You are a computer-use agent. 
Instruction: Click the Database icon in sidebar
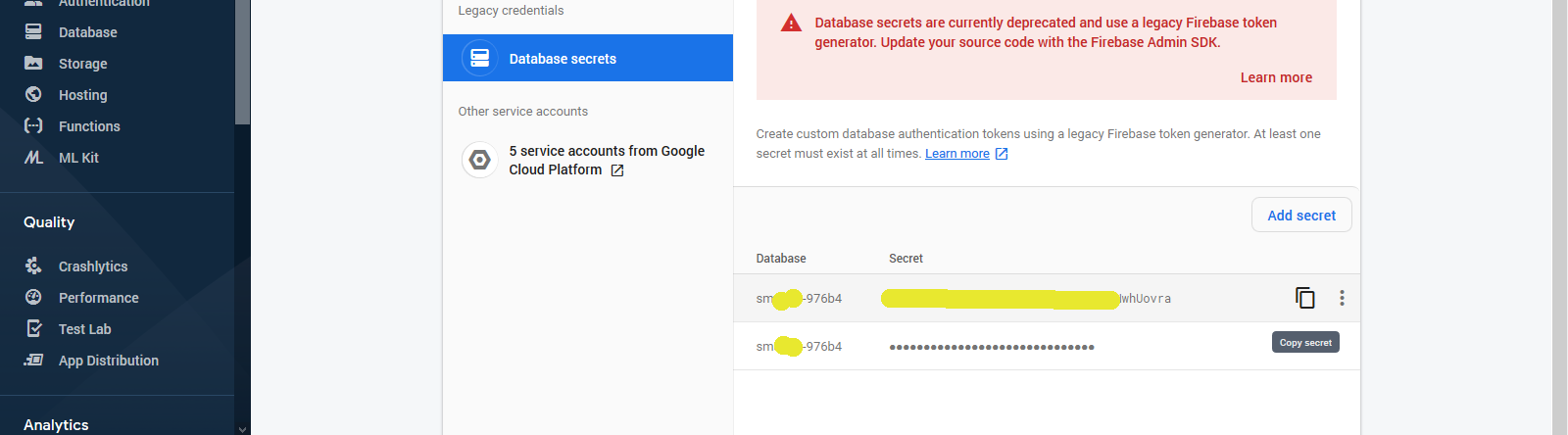[x=33, y=32]
